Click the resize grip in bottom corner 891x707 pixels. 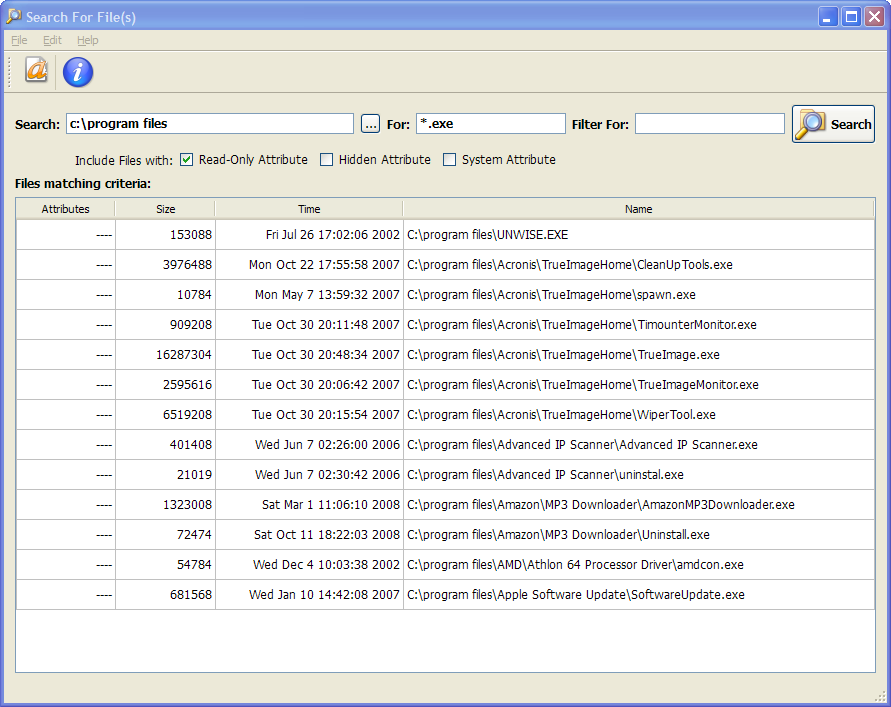pyautogui.click(x=881, y=697)
